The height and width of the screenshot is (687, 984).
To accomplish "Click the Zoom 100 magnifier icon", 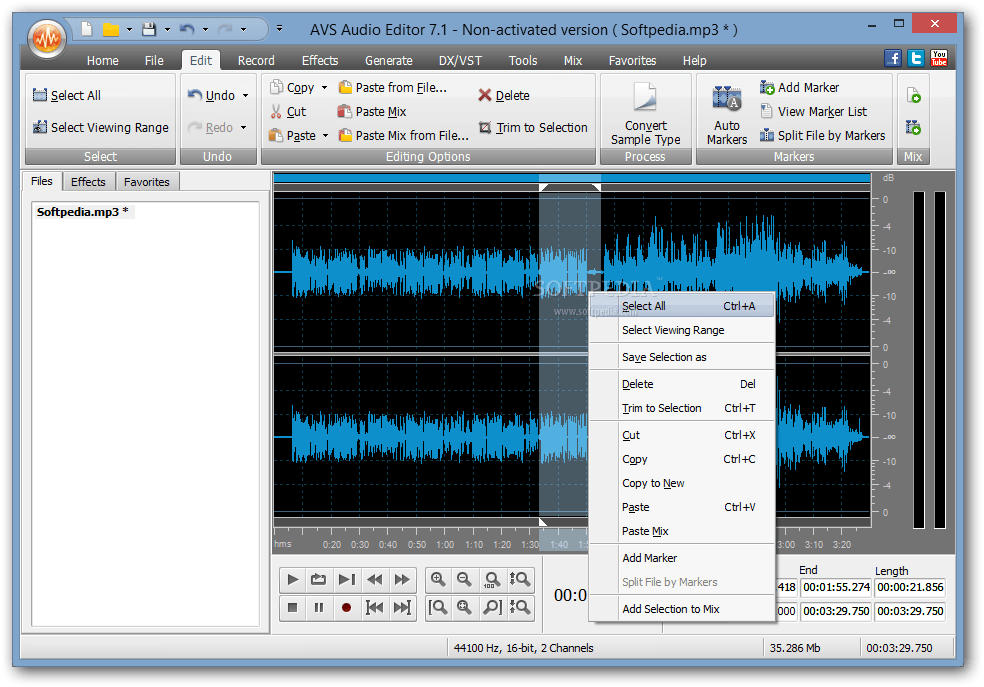I will (492, 579).
